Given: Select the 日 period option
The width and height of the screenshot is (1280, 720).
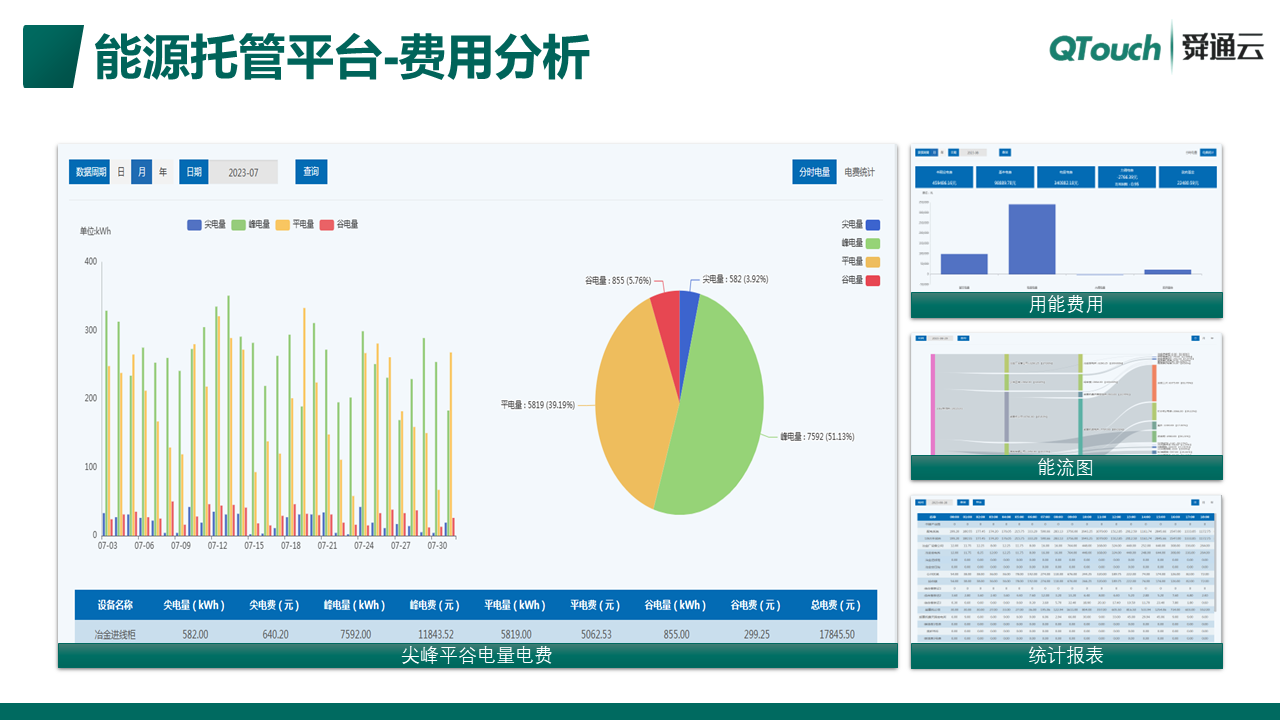Looking at the screenshot, I should pyautogui.click(x=121, y=171).
